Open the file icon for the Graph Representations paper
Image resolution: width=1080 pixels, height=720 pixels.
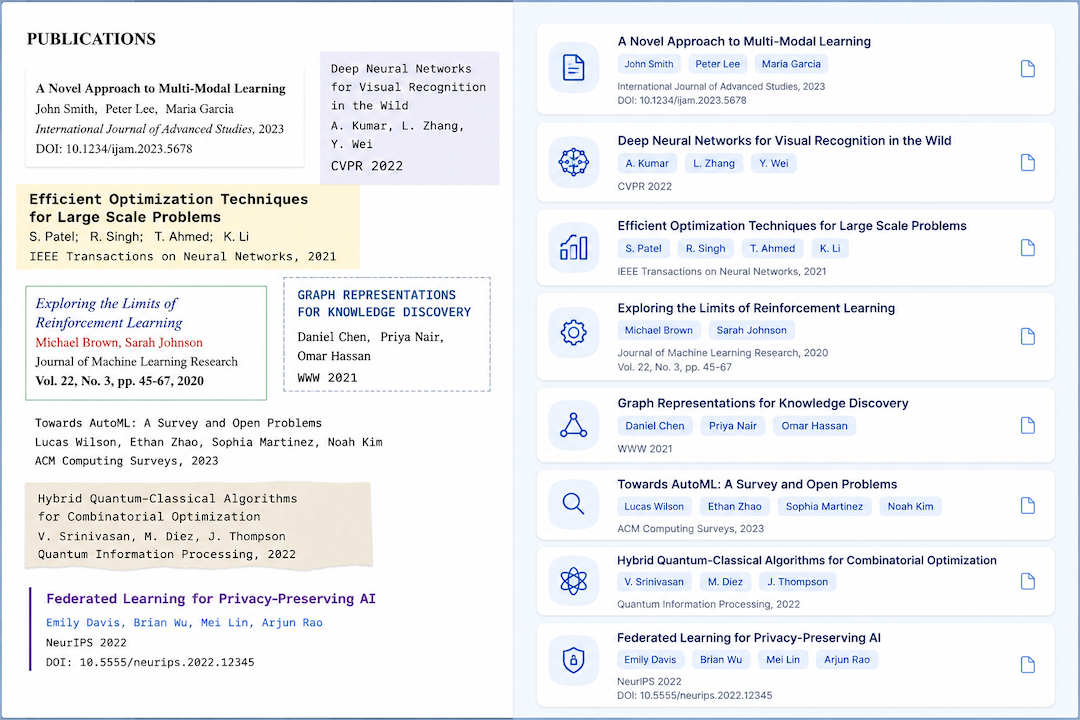point(1027,425)
